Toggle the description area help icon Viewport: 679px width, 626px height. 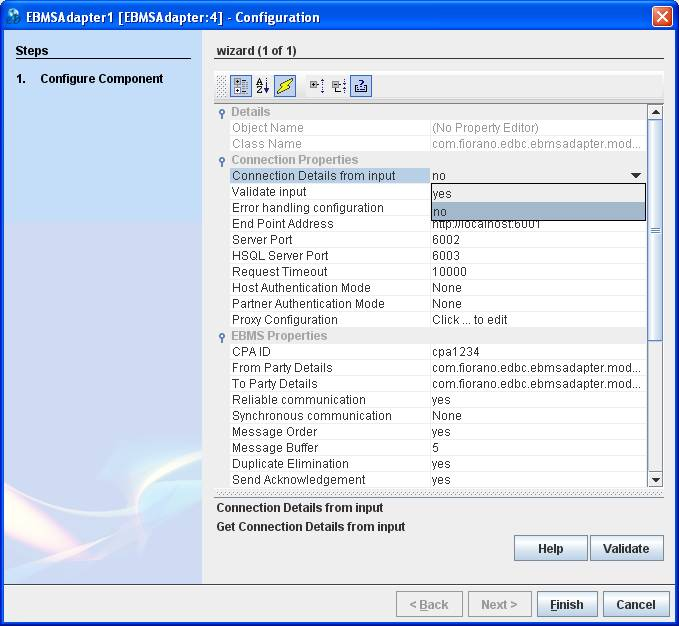click(361, 86)
